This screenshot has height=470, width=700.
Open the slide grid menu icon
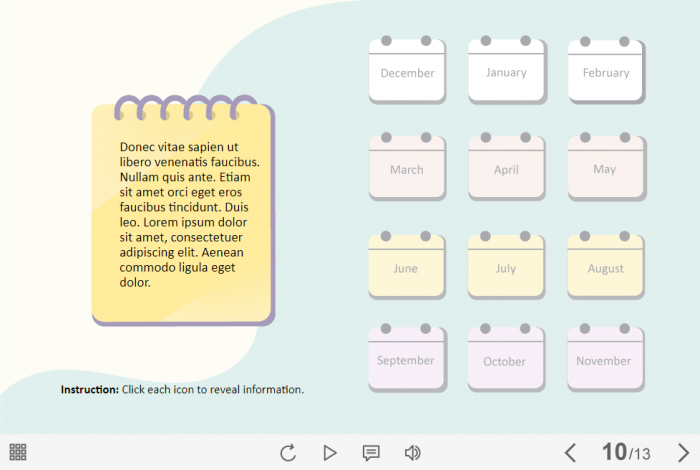click(x=18, y=452)
